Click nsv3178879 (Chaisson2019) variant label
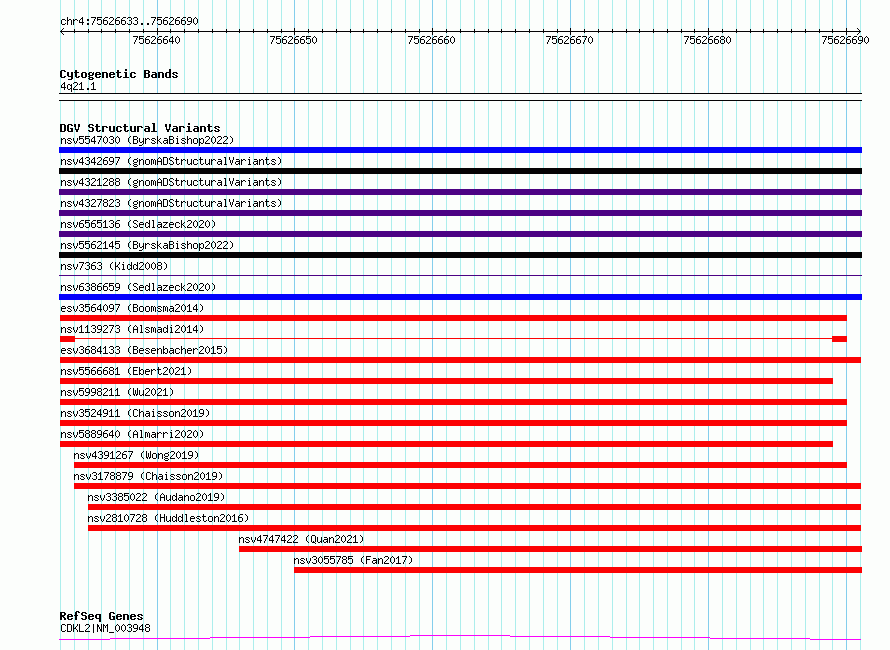Image resolution: width=890 pixels, height=650 pixels. tap(148, 476)
